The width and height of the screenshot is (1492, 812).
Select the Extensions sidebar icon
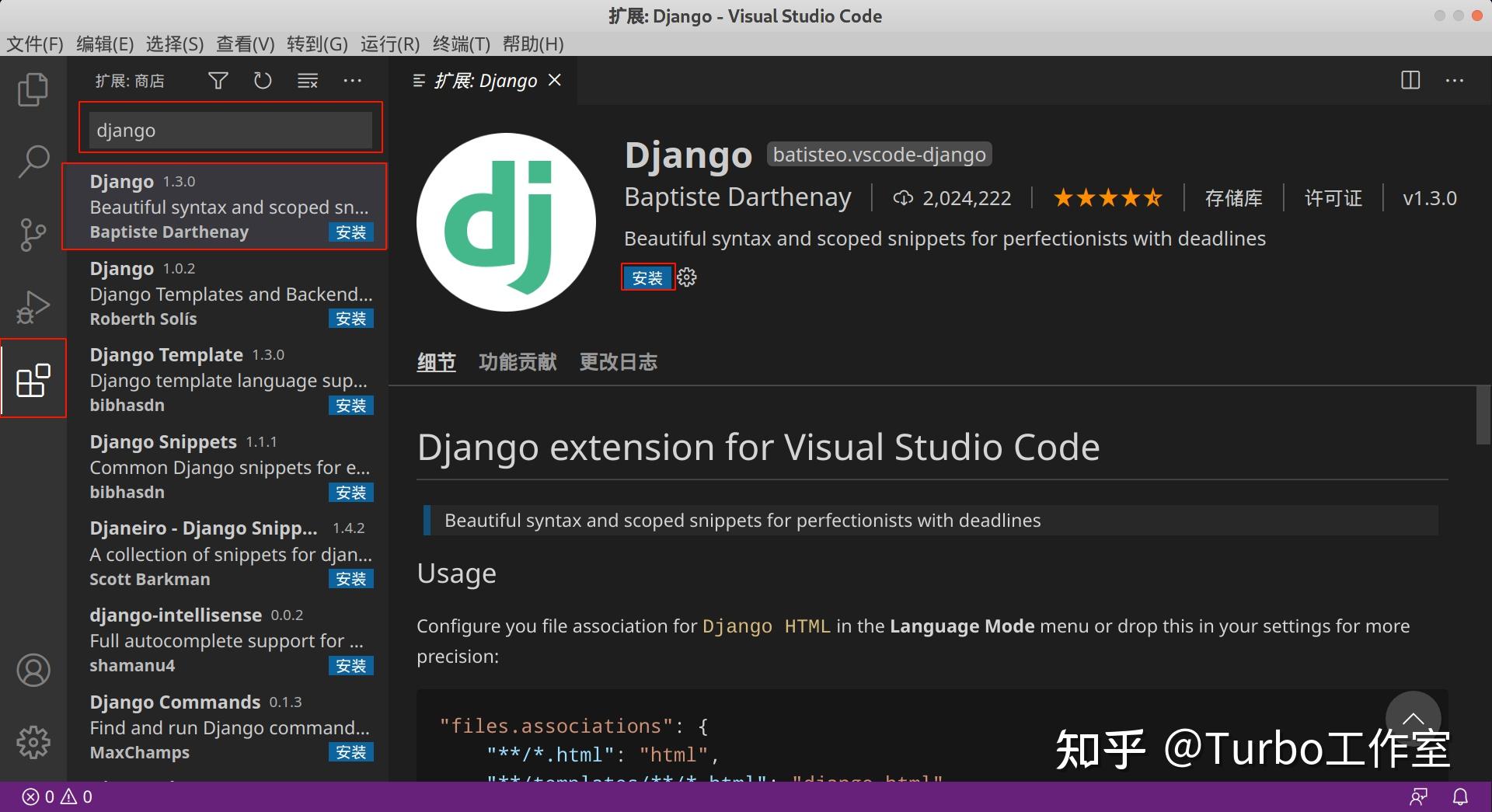pos(33,378)
